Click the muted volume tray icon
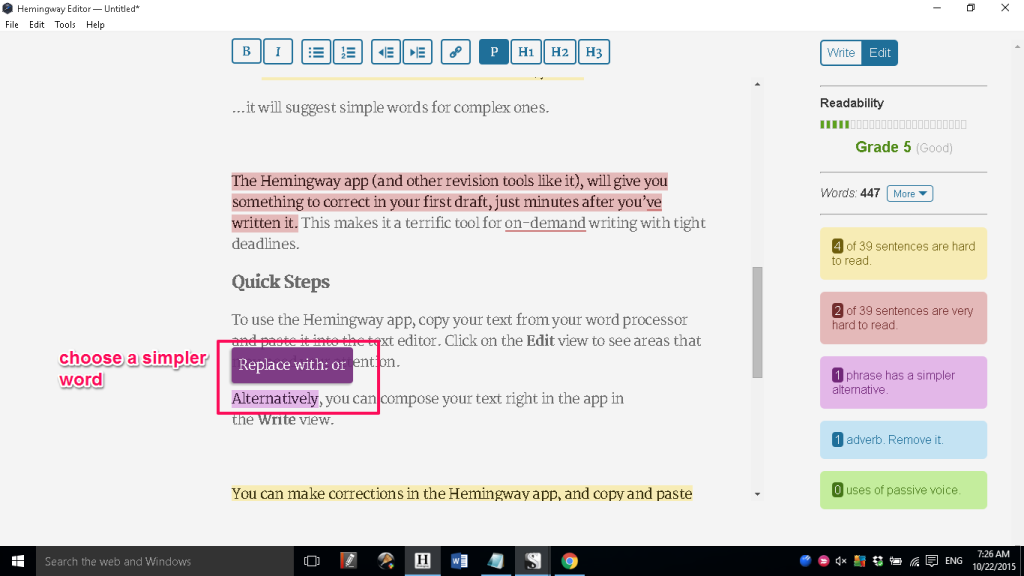Image resolution: width=1024 pixels, height=576 pixels. (x=841, y=561)
